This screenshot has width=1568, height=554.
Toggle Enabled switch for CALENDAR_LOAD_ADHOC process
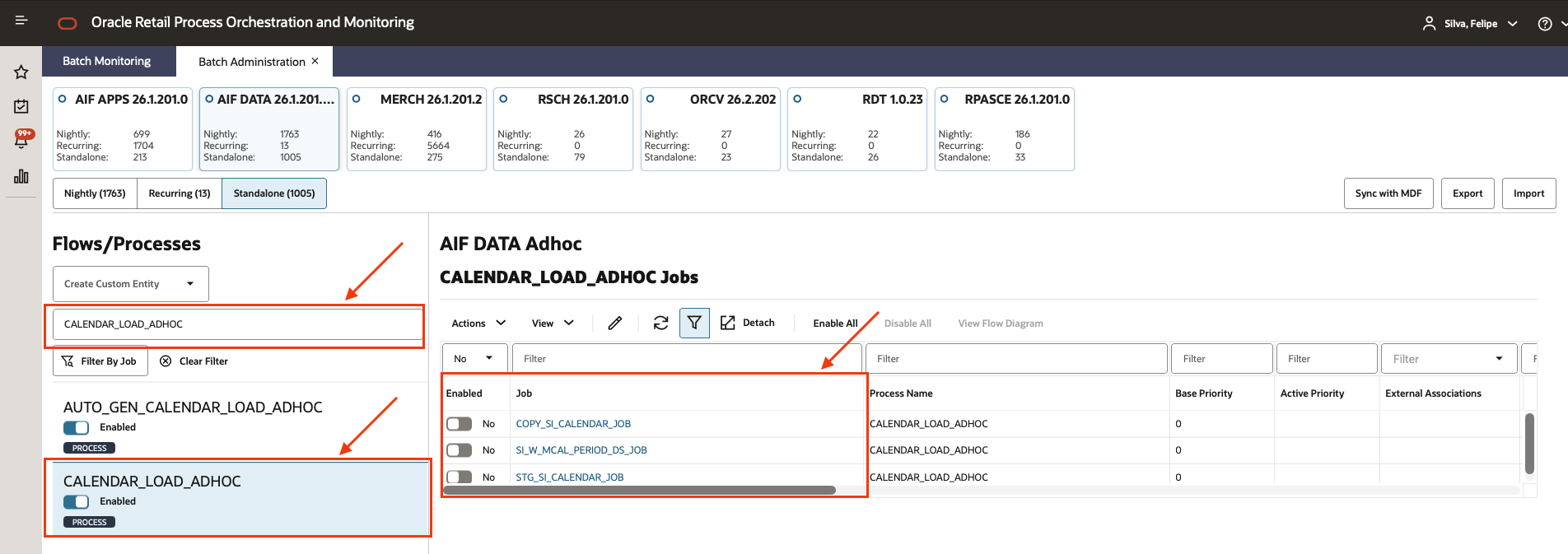click(x=76, y=501)
